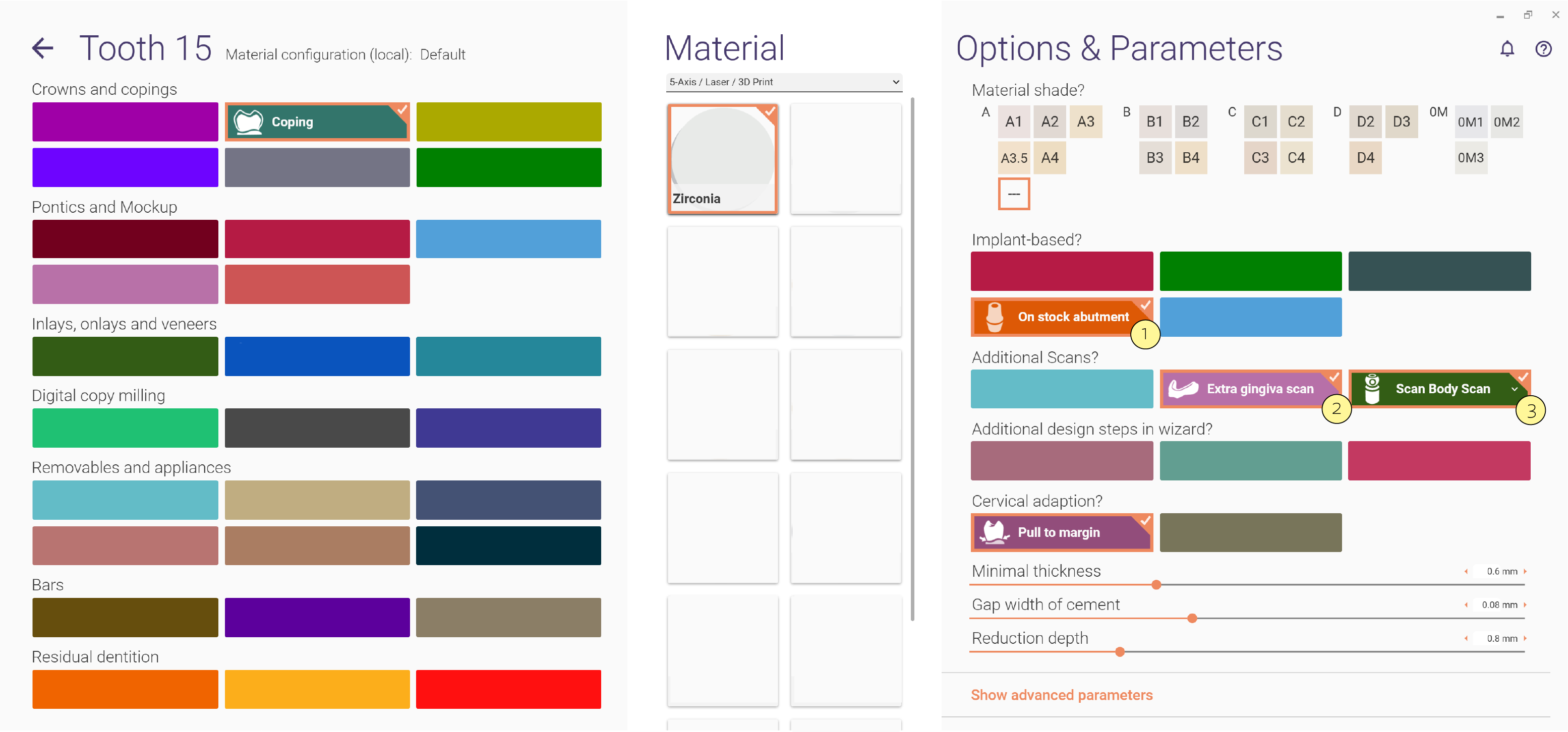Pick shade B4

point(1191,158)
